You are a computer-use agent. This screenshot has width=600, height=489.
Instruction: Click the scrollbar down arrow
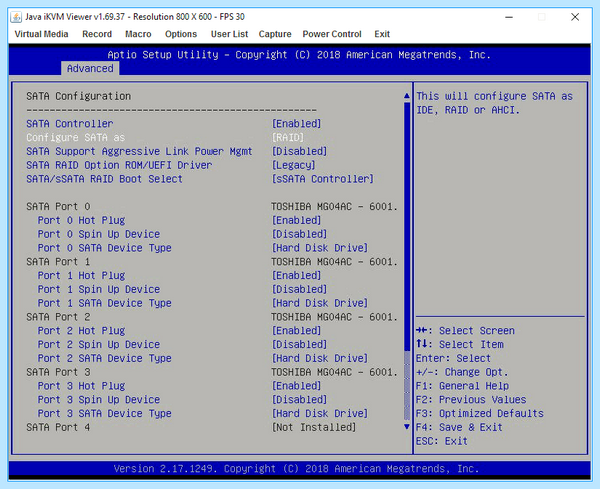pyautogui.click(x=407, y=427)
